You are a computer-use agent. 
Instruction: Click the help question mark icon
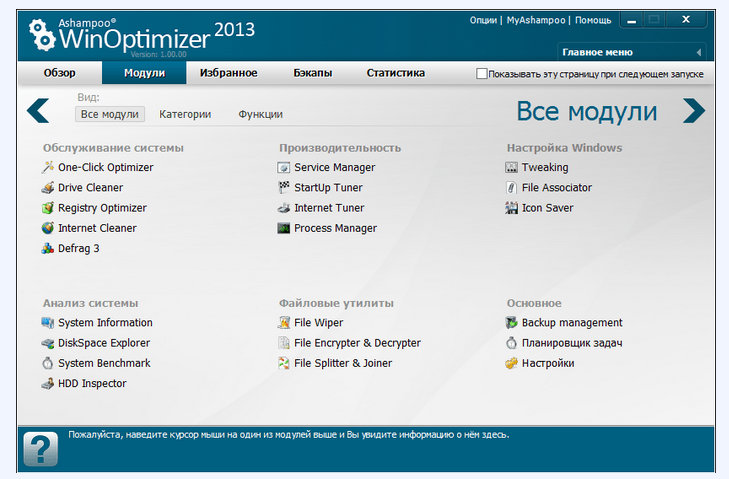click(x=41, y=449)
